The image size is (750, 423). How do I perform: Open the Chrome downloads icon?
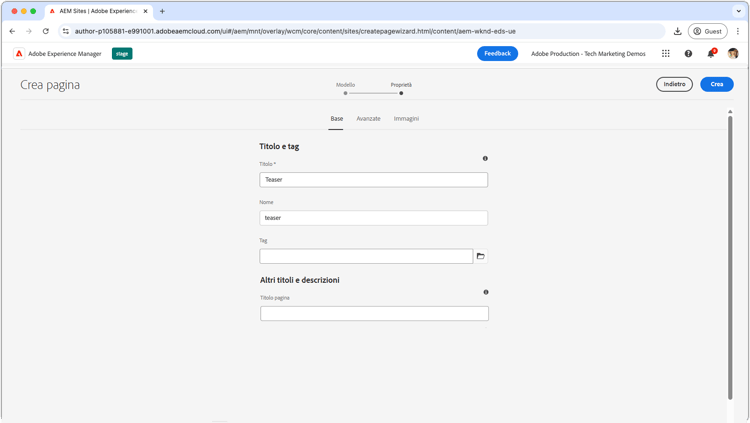pos(677,31)
